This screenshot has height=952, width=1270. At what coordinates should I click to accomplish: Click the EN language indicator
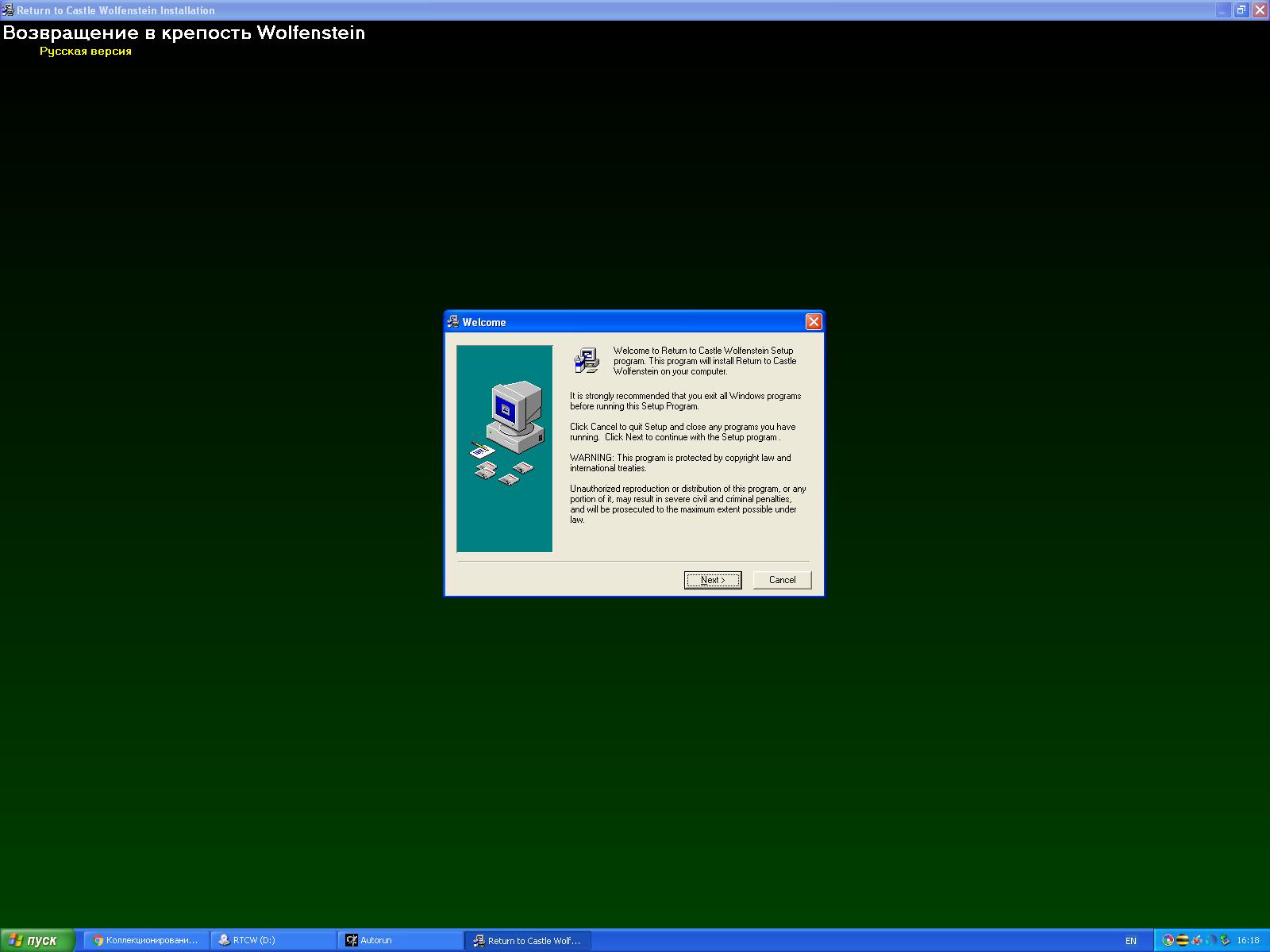pyautogui.click(x=1131, y=941)
